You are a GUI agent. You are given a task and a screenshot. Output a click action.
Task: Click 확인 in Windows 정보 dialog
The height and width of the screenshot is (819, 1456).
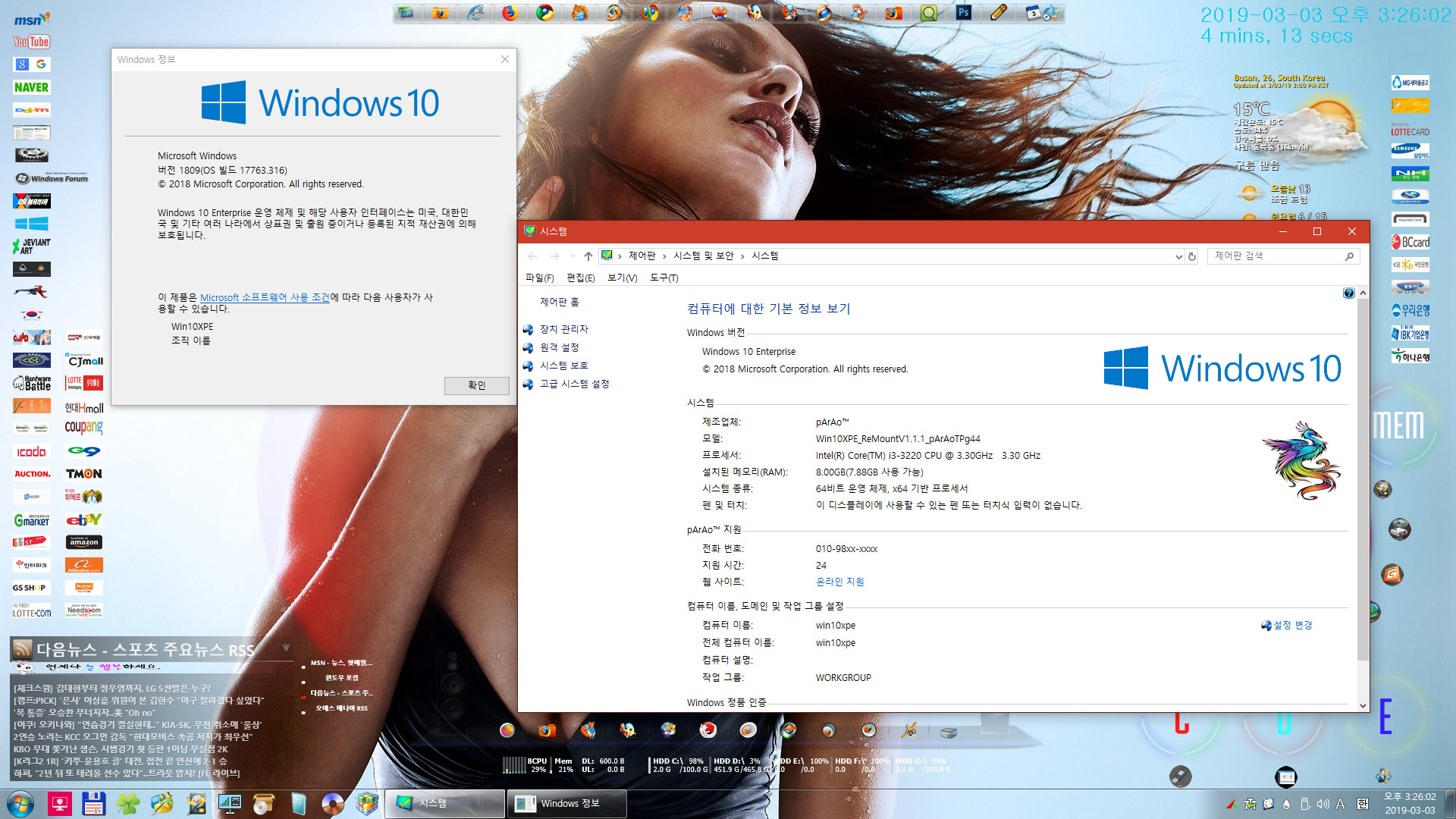click(x=476, y=385)
